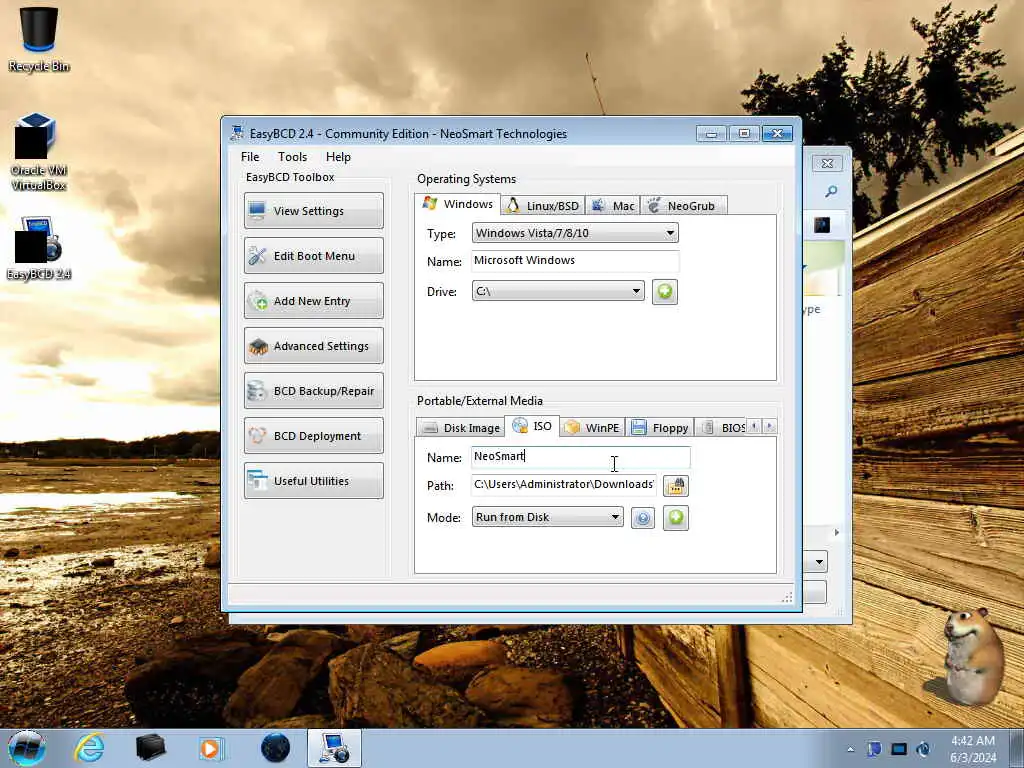Click the search icon in background window

tap(831, 191)
